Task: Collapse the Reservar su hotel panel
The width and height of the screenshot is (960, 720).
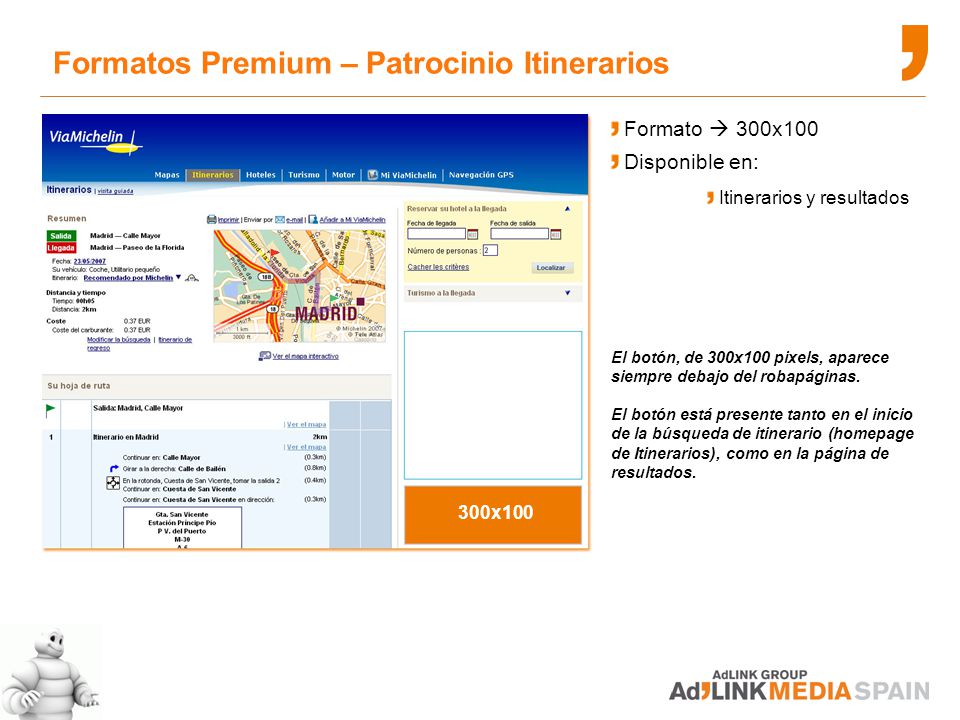Action: coord(568,209)
